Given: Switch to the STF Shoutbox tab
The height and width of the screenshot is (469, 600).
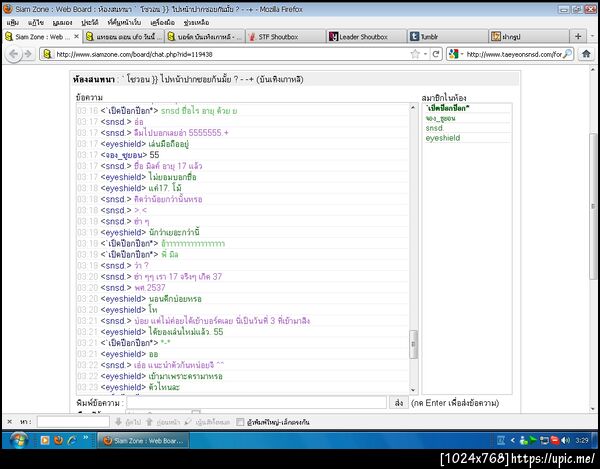Looking at the screenshot, I should tap(285, 36).
